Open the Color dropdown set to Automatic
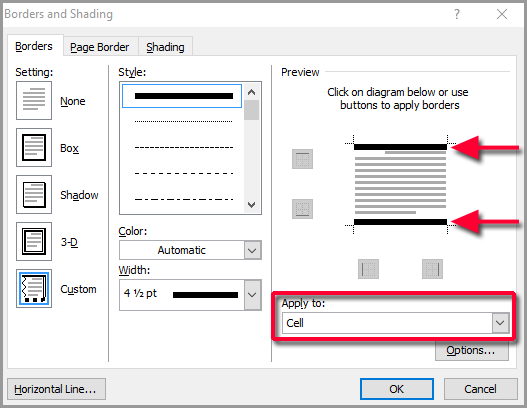The width and height of the screenshot is (527, 408). pos(190,250)
